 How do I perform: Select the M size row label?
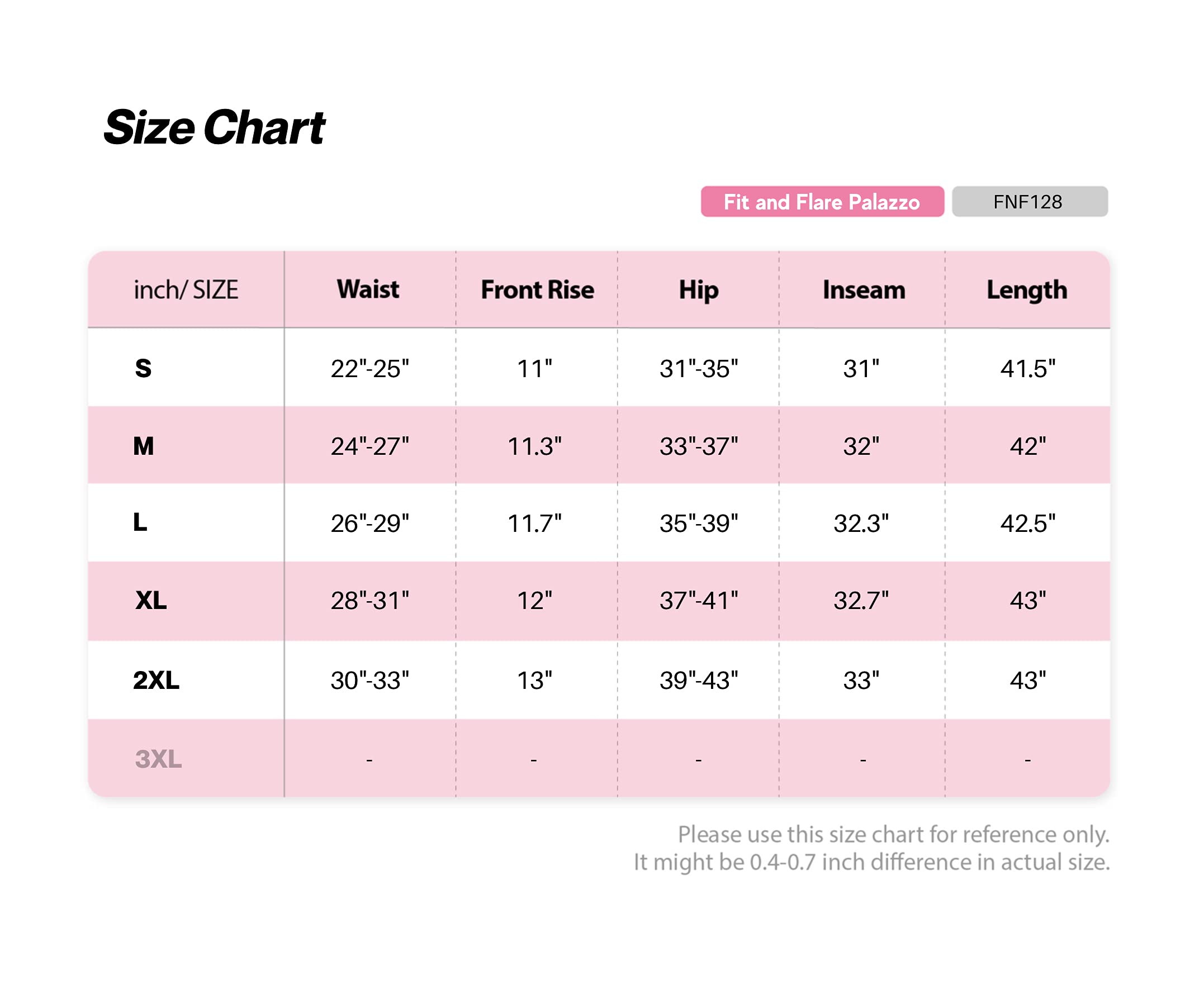point(143,446)
